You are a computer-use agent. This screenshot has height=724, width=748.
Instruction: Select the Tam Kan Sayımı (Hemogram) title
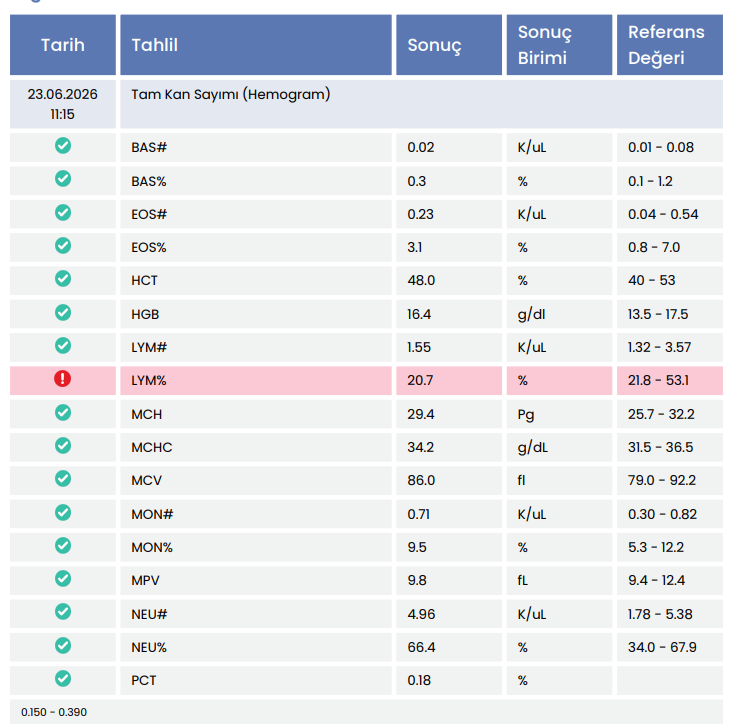(x=231, y=94)
